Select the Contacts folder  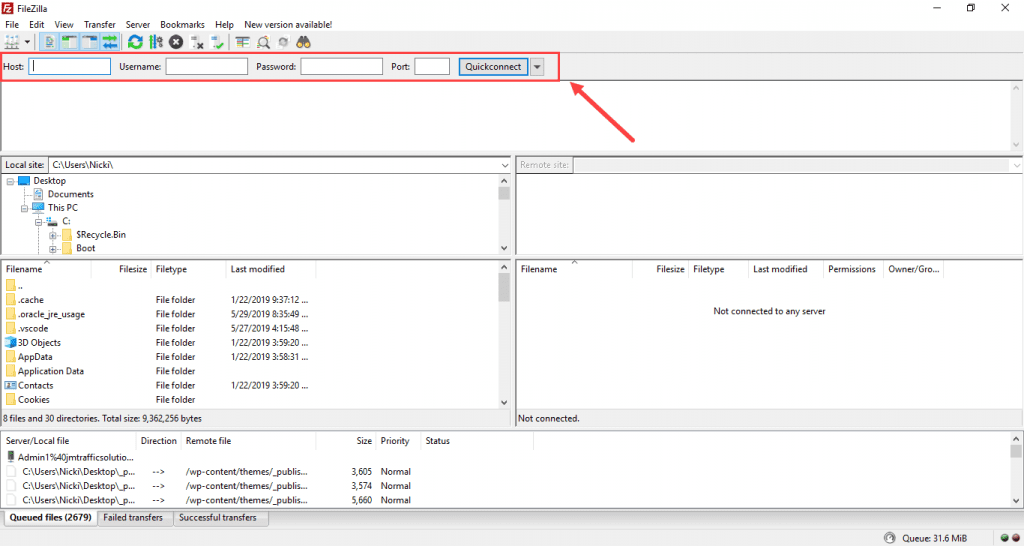35,386
